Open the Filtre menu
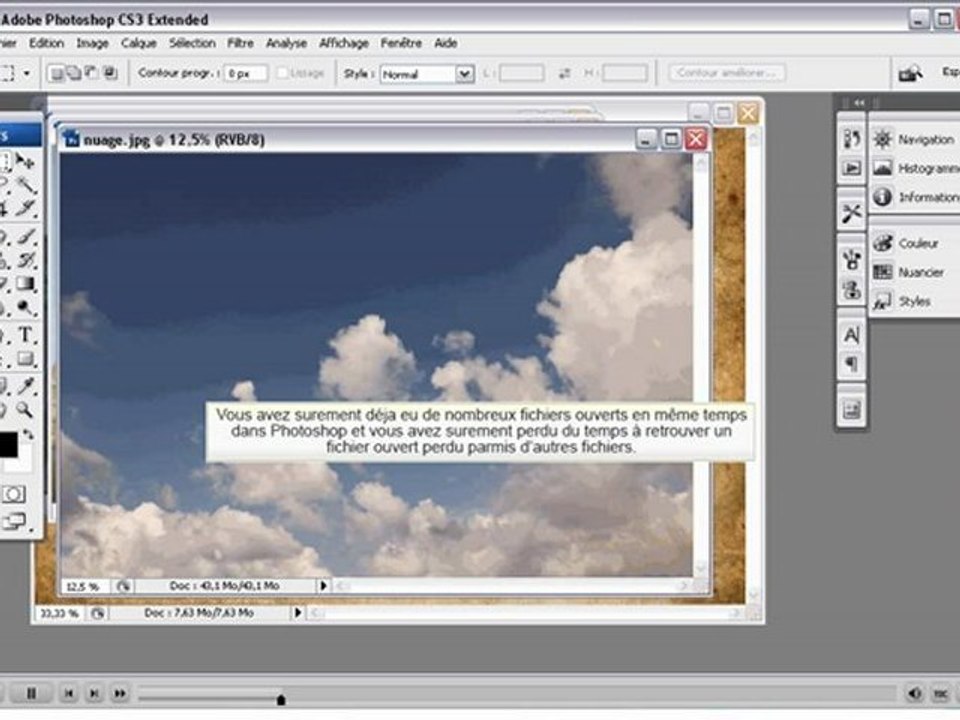The width and height of the screenshot is (960, 720). [x=241, y=43]
